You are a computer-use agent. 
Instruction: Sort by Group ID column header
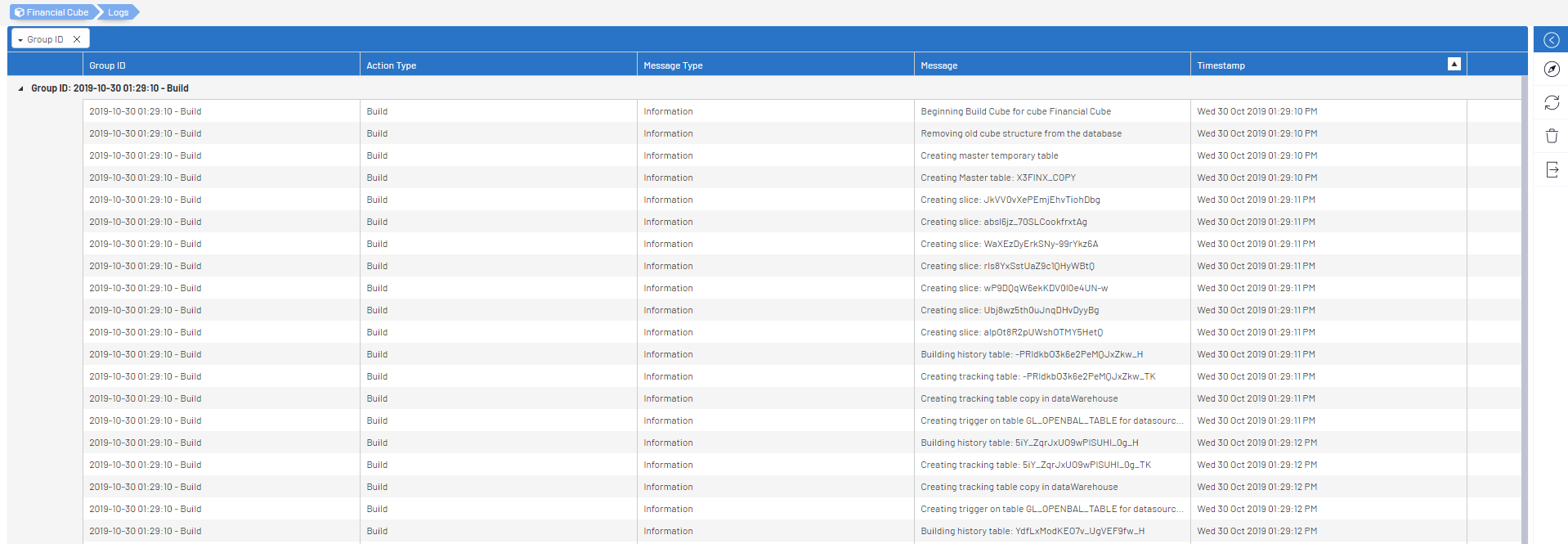point(107,65)
